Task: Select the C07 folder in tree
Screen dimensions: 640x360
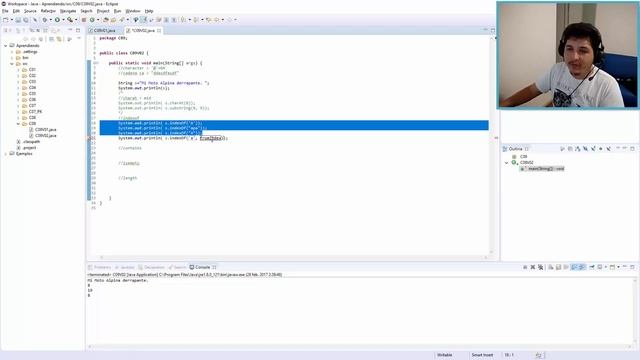Action: coord(32,105)
